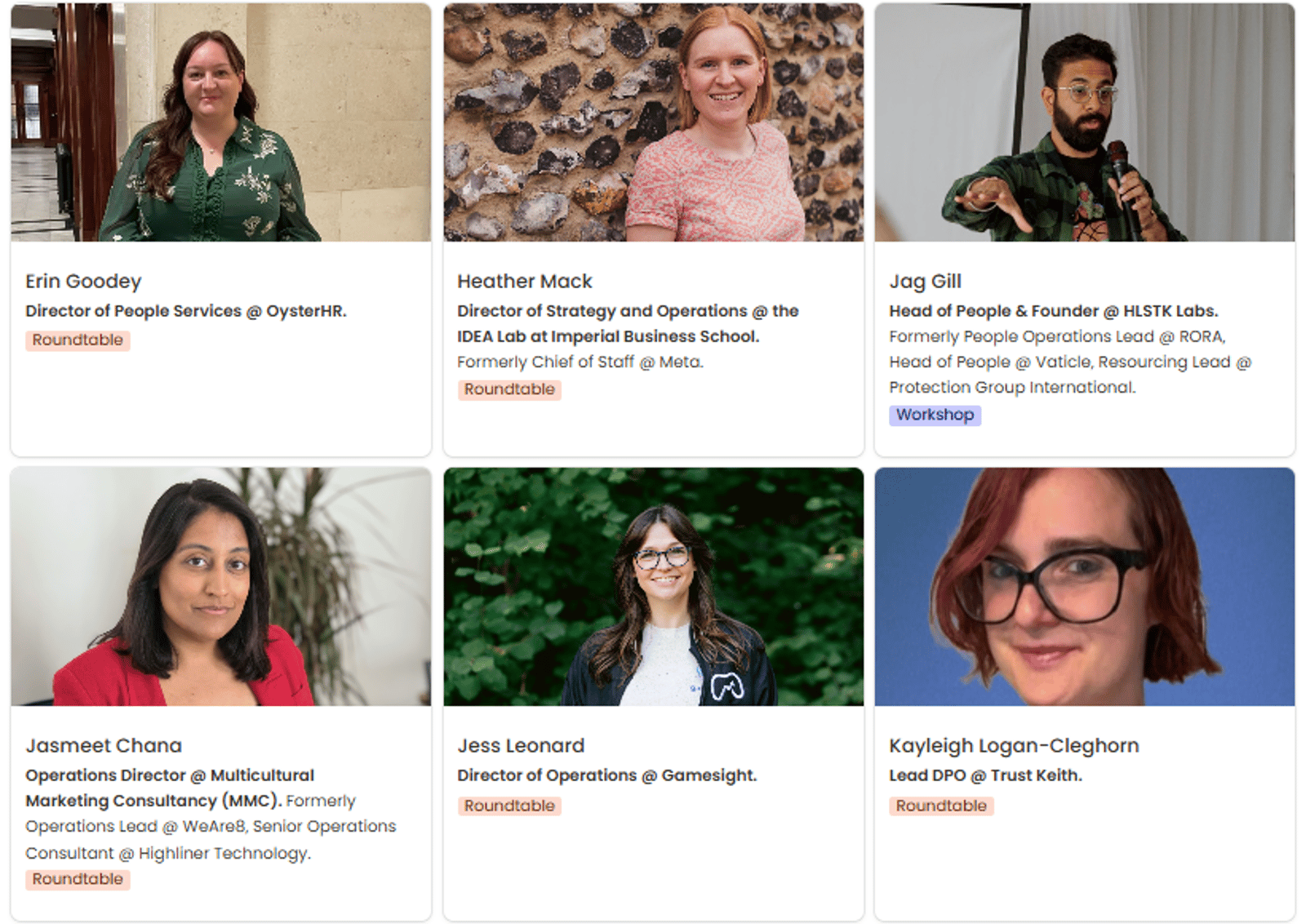Select Jag Gill's speaker photo
This screenshot has height=924, width=1306.
coord(1084,122)
